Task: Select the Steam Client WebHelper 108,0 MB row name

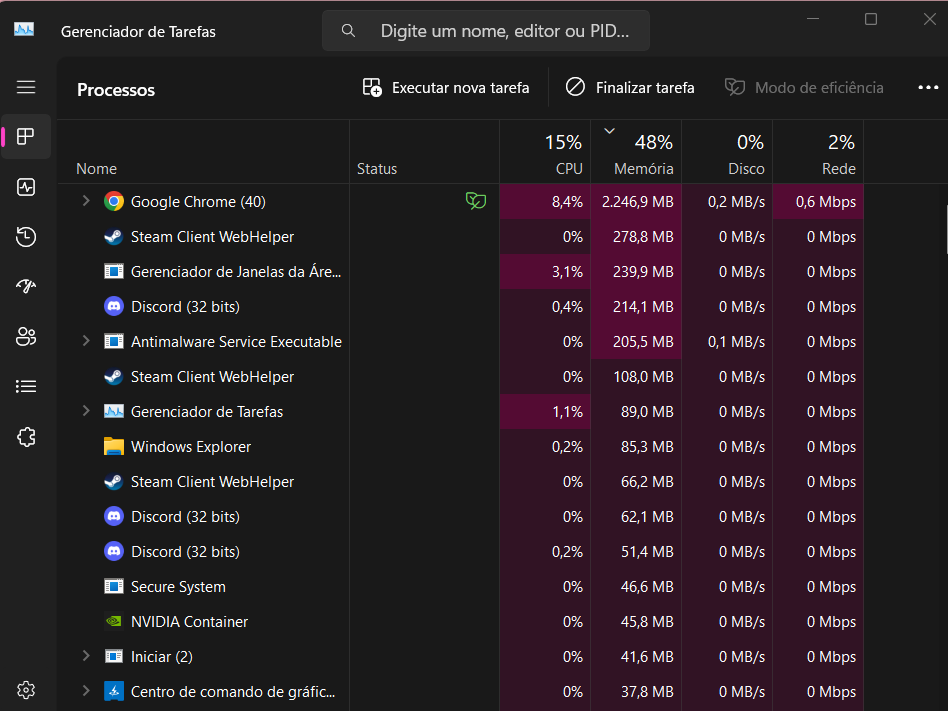Action: click(212, 377)
